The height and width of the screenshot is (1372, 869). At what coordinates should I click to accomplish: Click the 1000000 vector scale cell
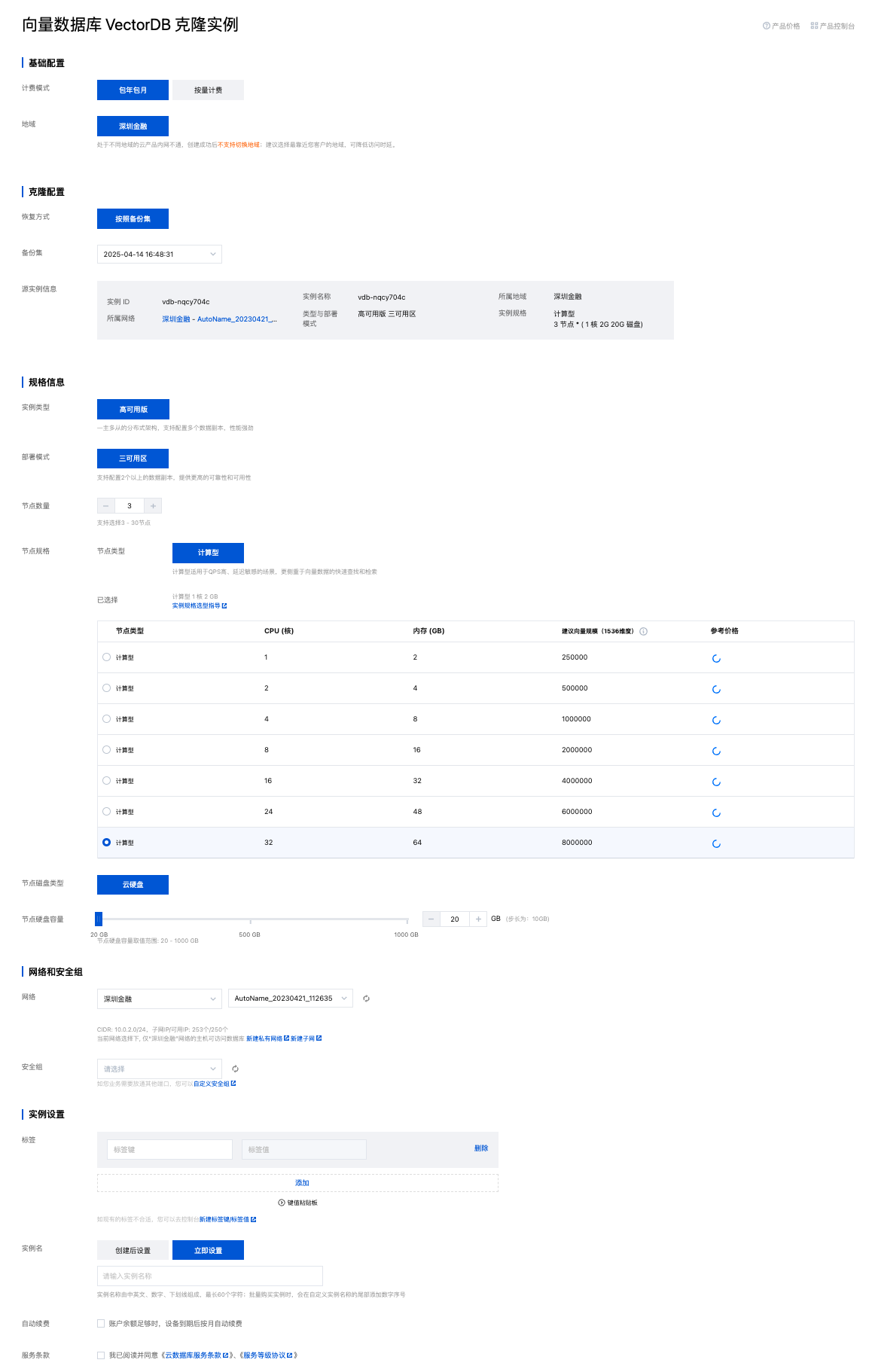(576, 719)
